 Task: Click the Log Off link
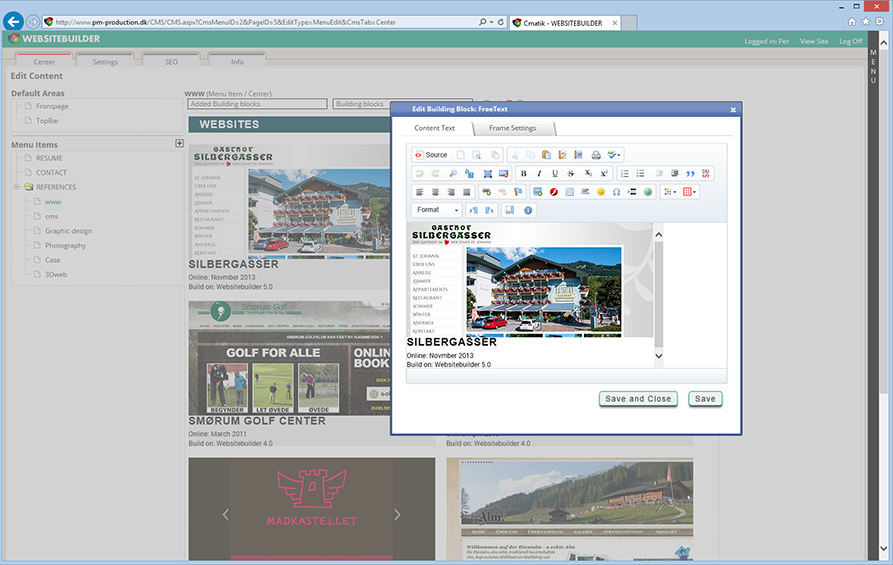click(850, 41)
